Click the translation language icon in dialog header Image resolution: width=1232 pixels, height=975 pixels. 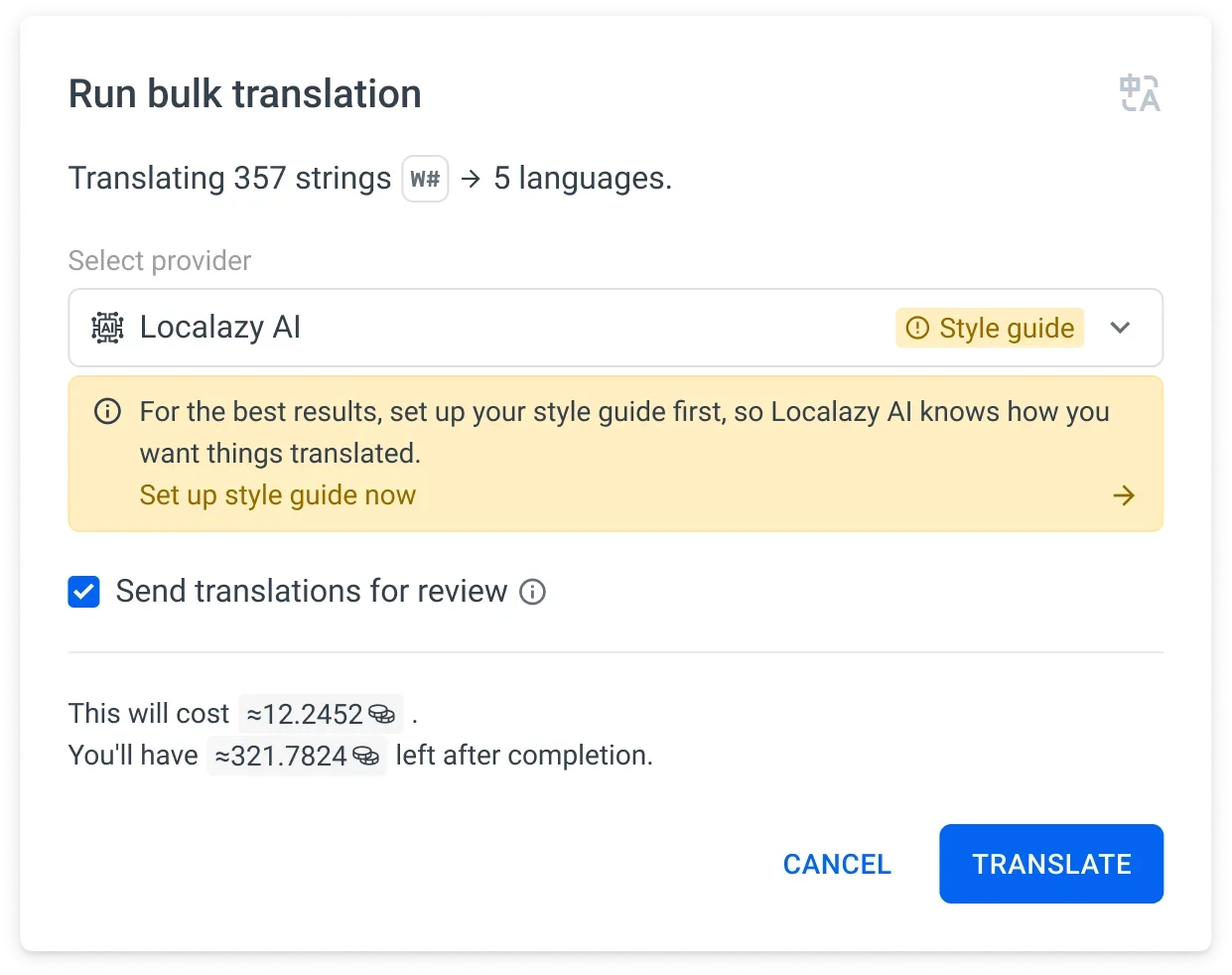tap(1139, 94)
